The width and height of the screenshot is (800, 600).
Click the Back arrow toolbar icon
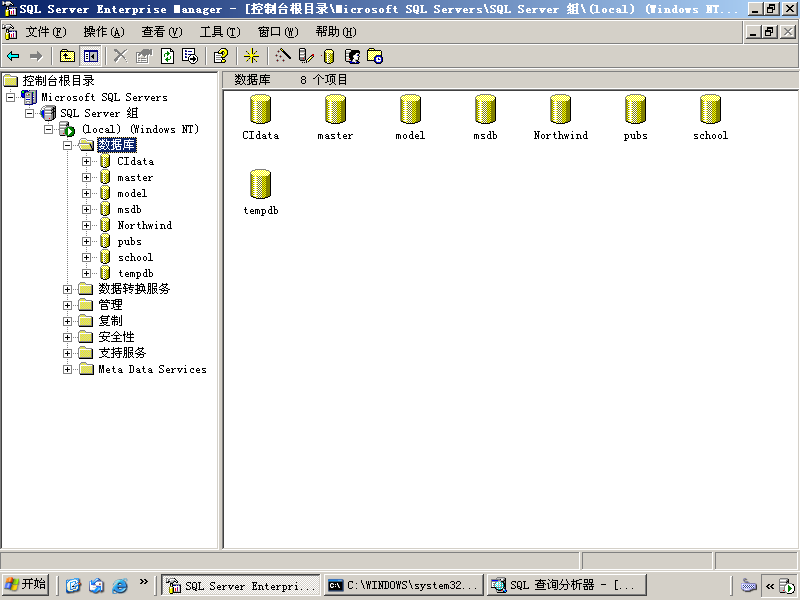click(x=13, y=56)
